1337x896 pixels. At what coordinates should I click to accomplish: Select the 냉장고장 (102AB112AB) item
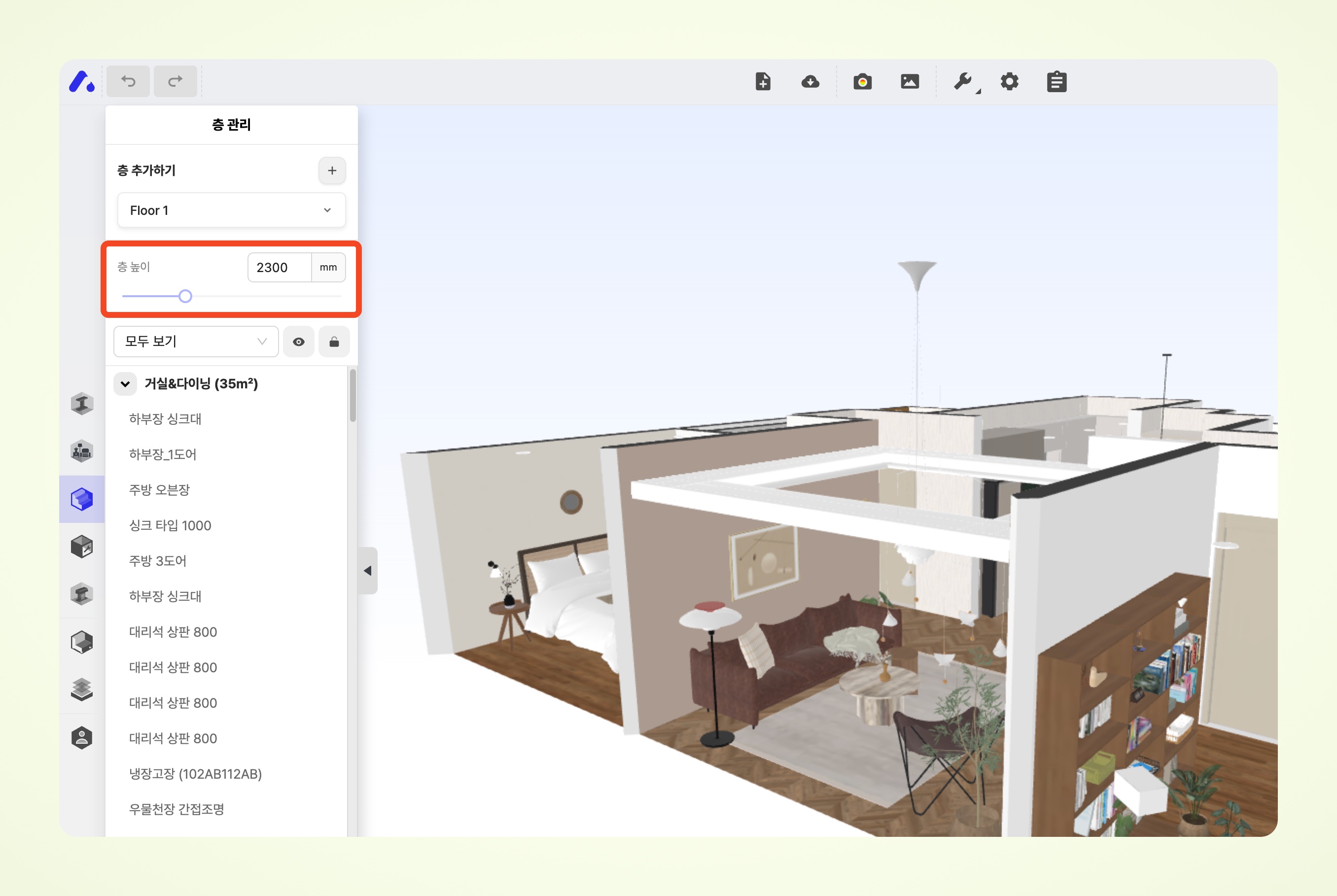tap(196, 774)
